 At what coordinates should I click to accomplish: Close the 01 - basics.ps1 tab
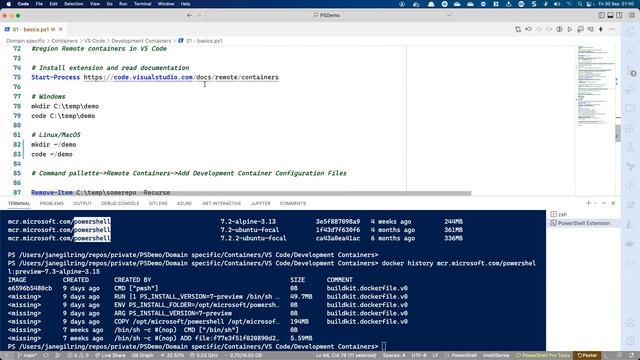(x=60, y=29)
